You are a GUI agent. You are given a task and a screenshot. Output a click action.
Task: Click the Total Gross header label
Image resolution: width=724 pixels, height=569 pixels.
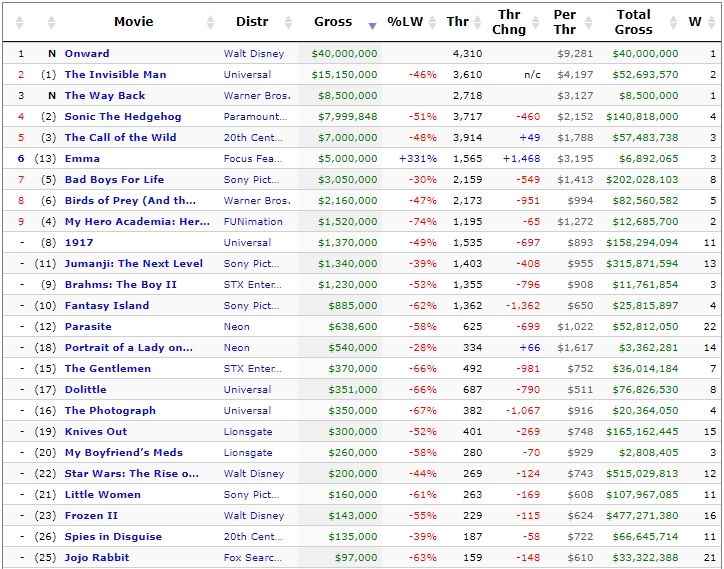(x=634, y=22)
